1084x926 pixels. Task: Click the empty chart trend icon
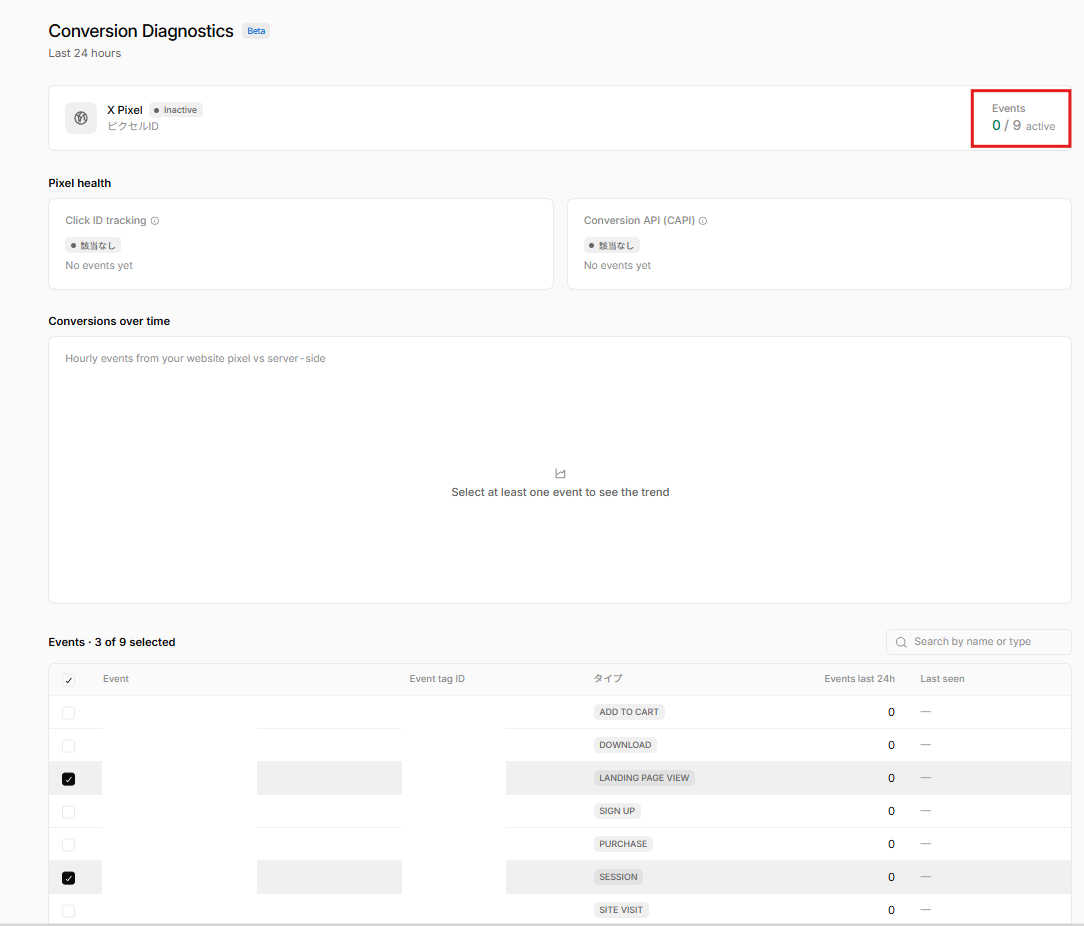pos(560,474)
